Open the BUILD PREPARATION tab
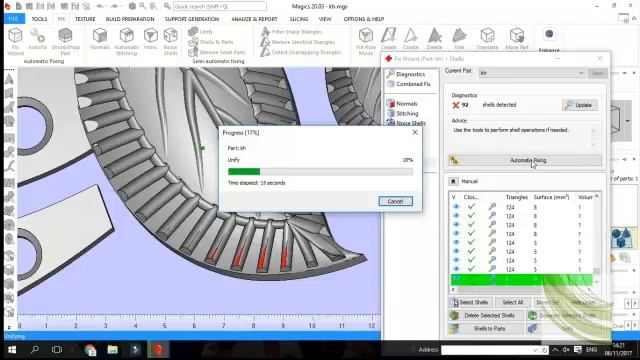This screenshot has height=360, width=640. point(130,19)
